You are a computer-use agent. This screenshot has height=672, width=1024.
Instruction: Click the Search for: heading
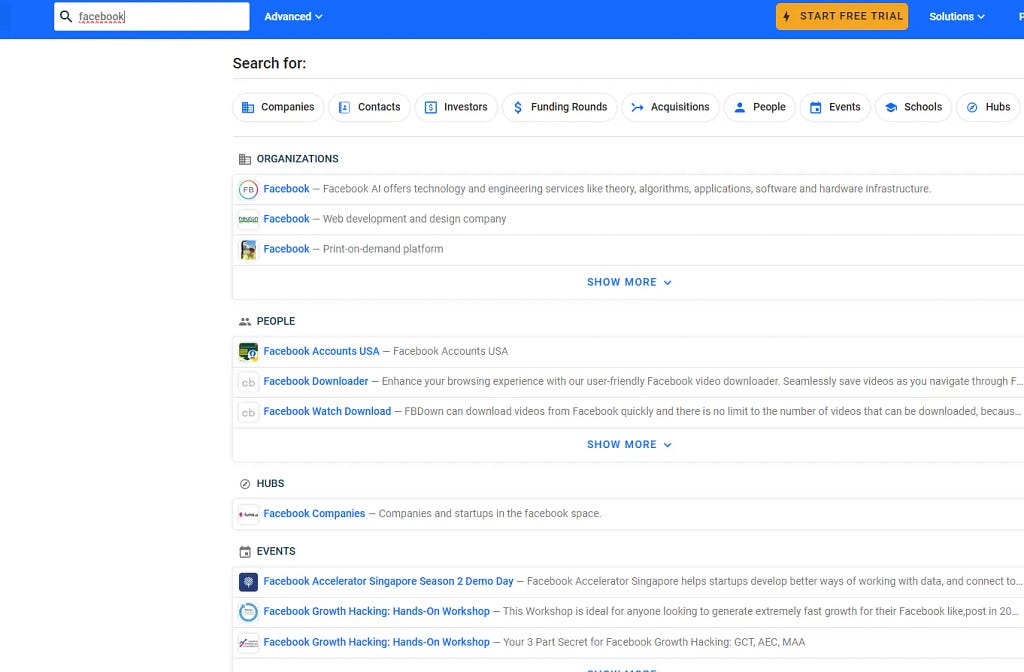point(269,63)
